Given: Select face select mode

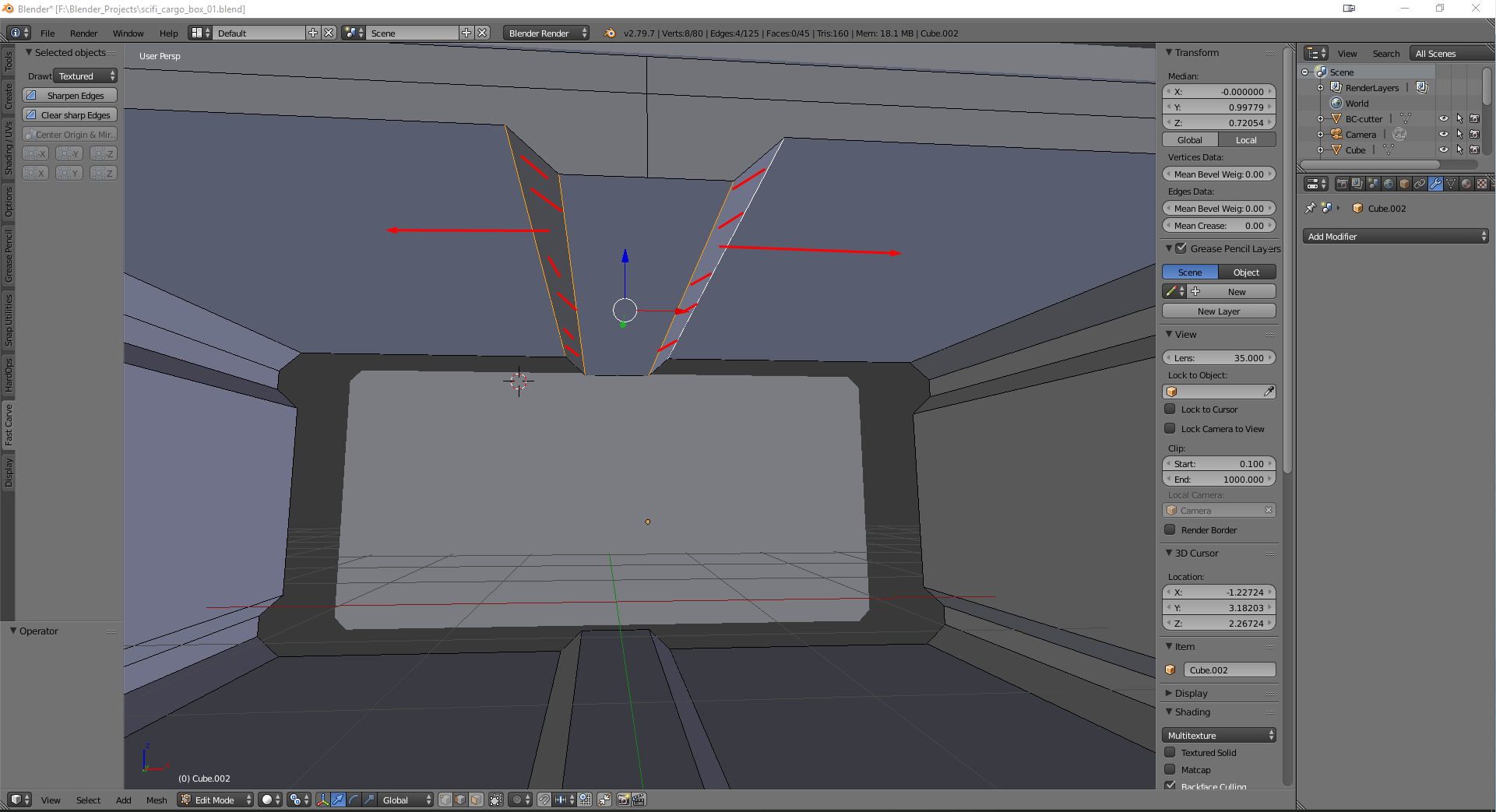Looking at the screenshot, I should (476, 800).
